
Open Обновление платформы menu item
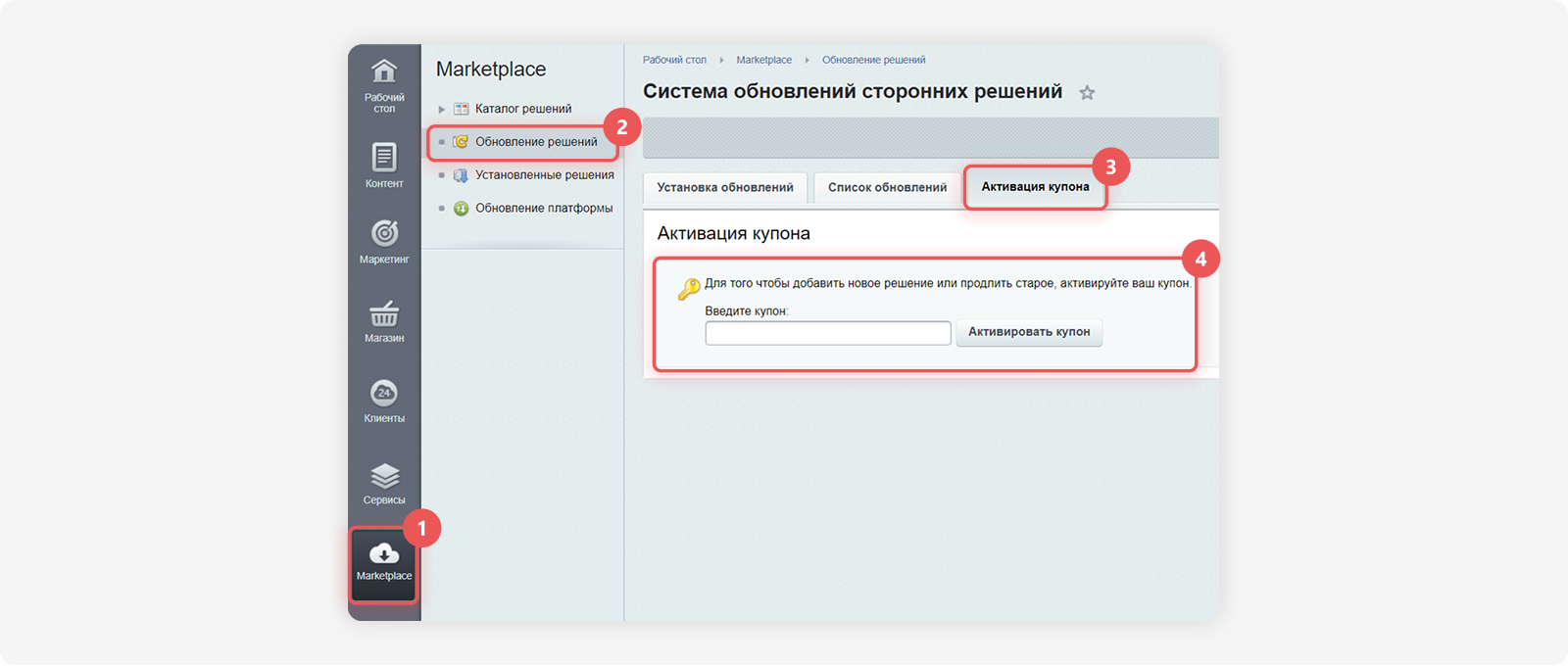[544, 209]
